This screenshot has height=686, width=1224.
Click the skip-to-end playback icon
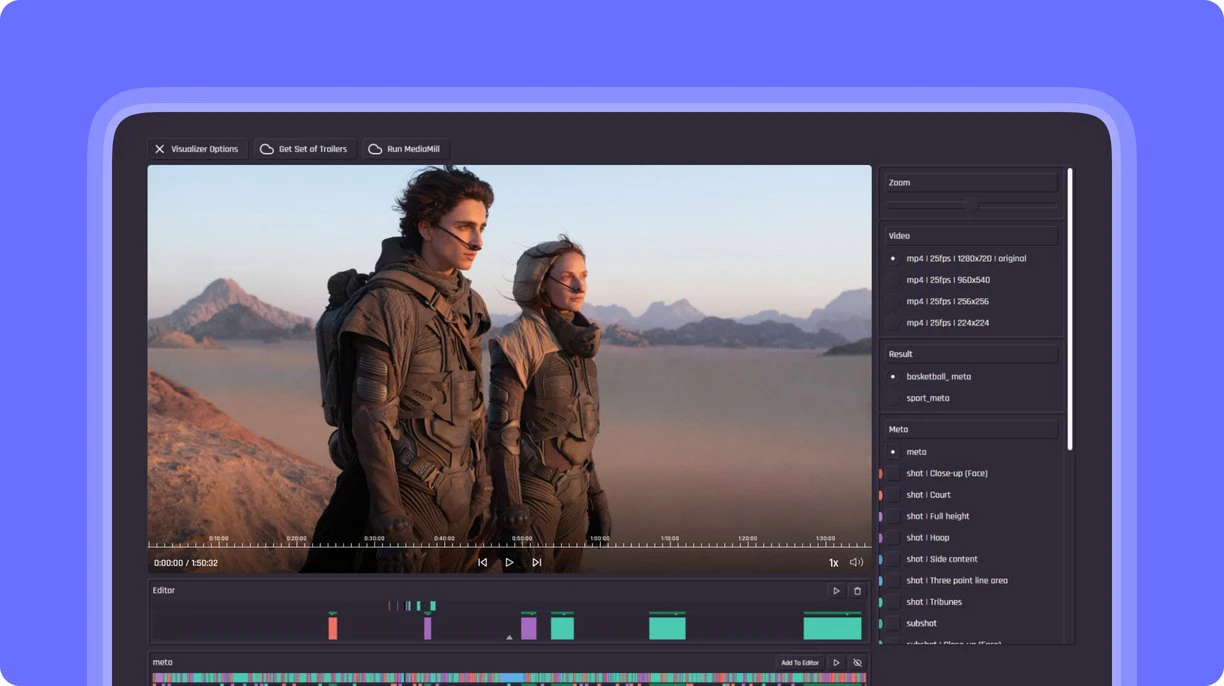[537, 562]
